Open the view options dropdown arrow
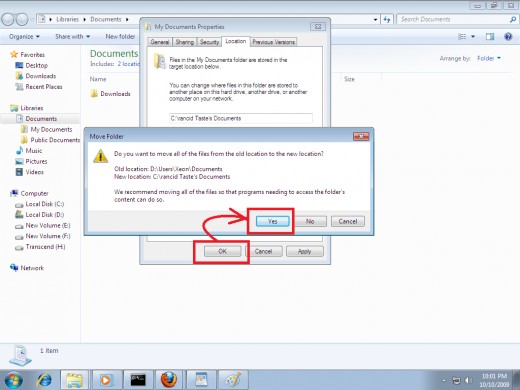The image size is (520, 390). [x=473, y=36]
